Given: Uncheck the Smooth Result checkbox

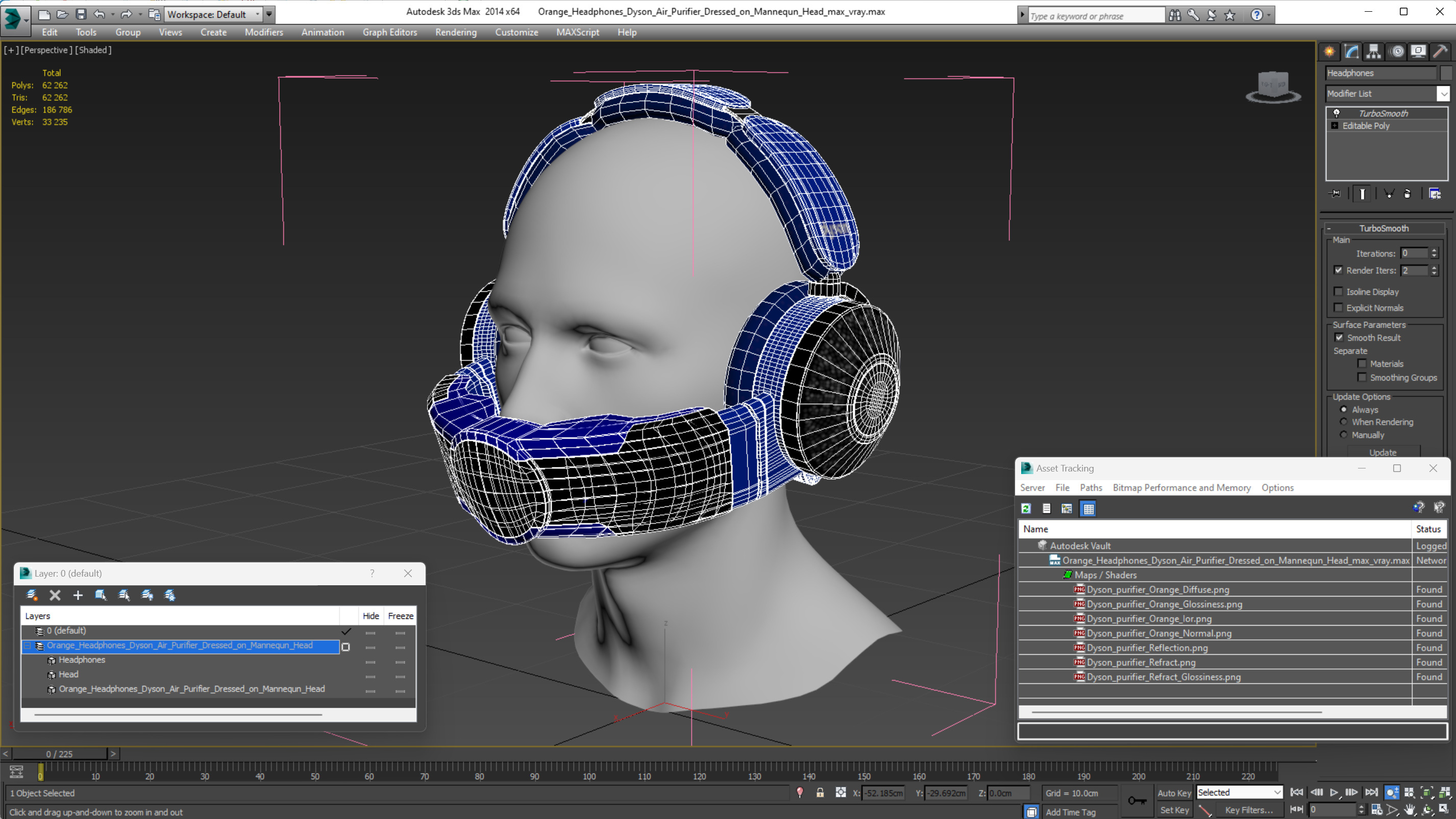Looking at the screenshot, I should [1339, 337].
